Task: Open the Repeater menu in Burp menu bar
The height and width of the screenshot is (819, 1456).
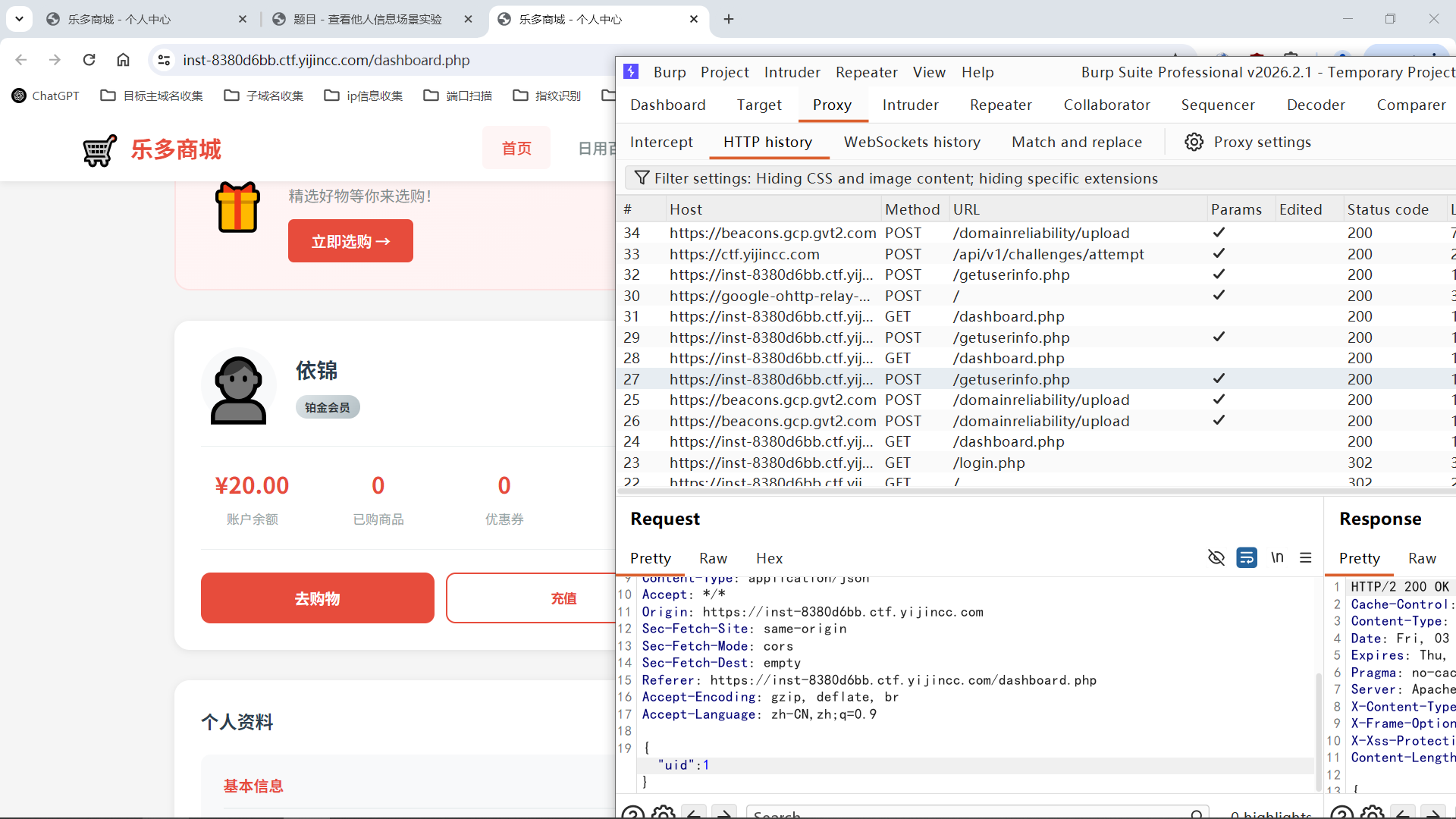Action: 866,72
